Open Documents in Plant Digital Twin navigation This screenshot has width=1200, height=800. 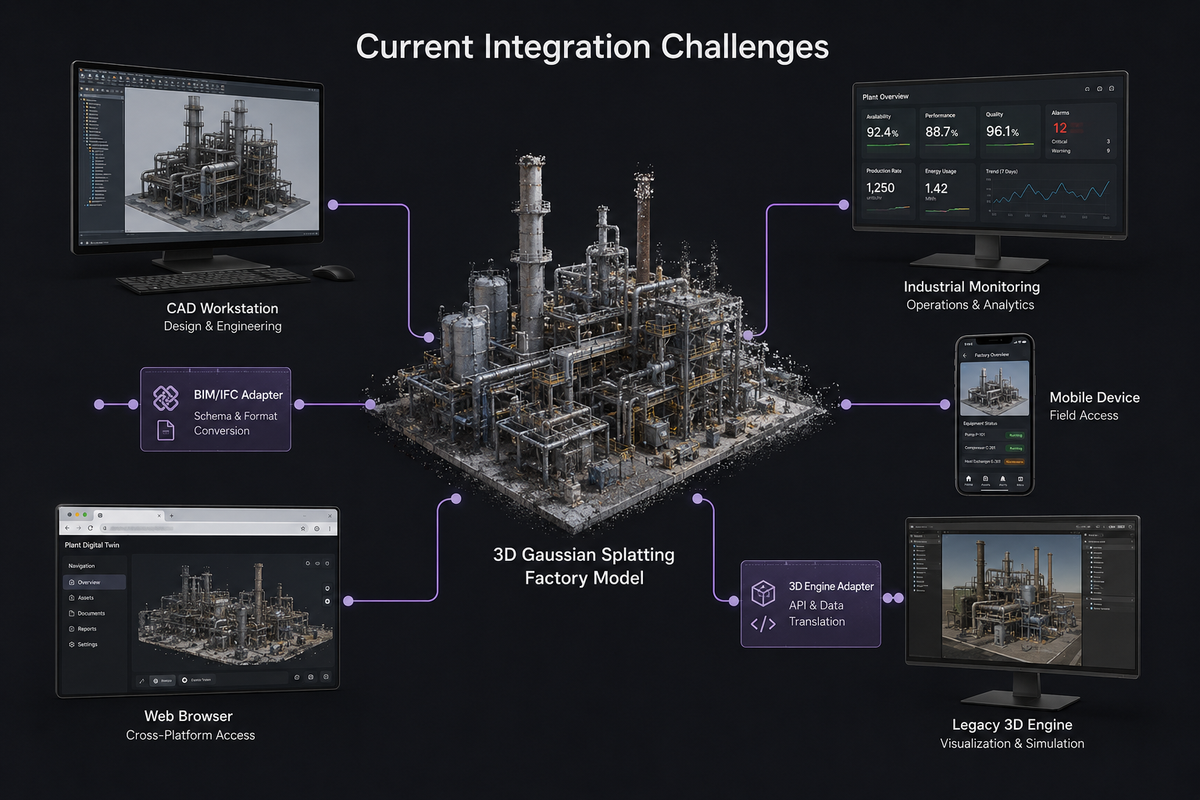pos(94,613)
